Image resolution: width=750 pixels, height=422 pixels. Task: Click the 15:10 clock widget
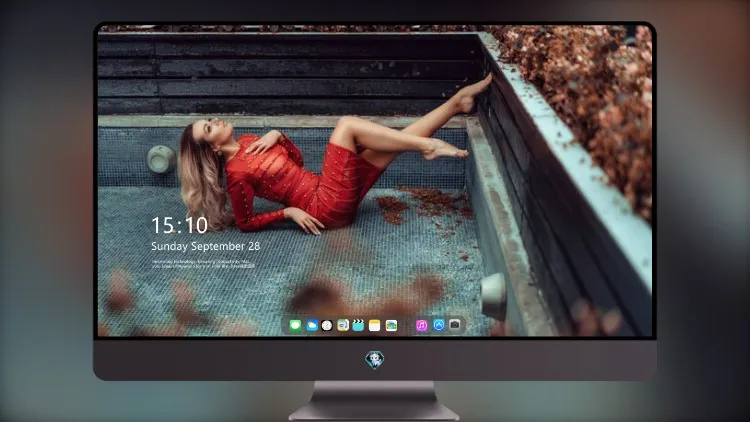click(179, 225)
